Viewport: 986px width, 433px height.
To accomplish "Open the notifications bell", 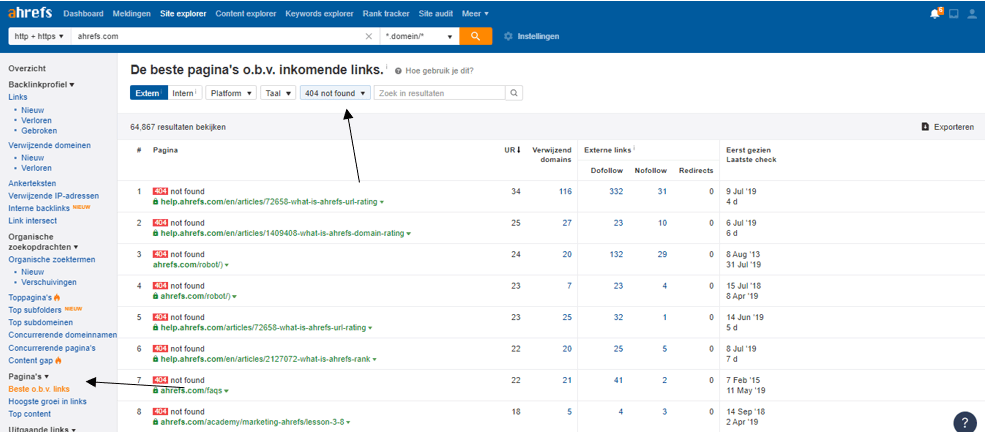I will point(936,14).
